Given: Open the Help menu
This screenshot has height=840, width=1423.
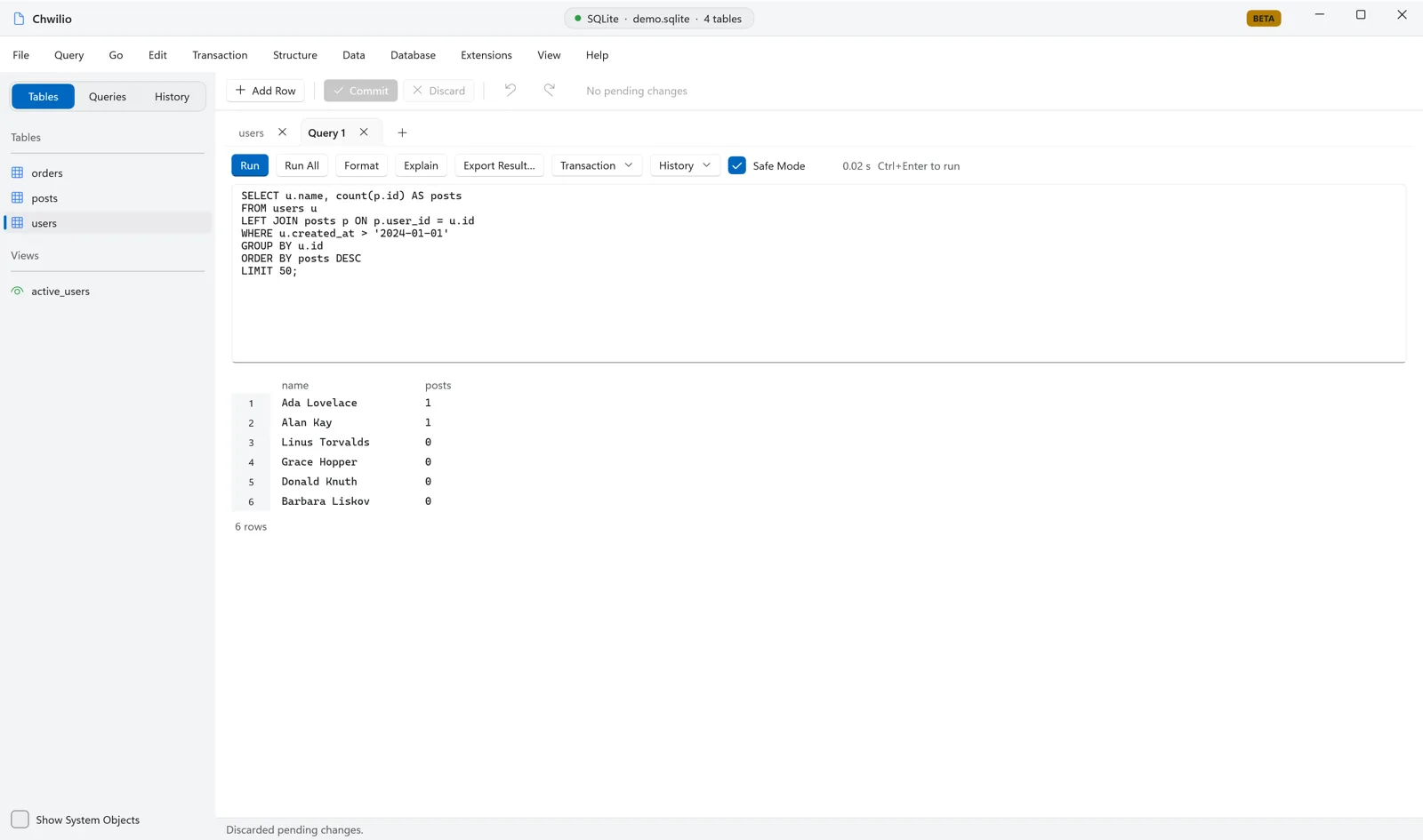Looking at the screenshot, I should click(597, 55).
